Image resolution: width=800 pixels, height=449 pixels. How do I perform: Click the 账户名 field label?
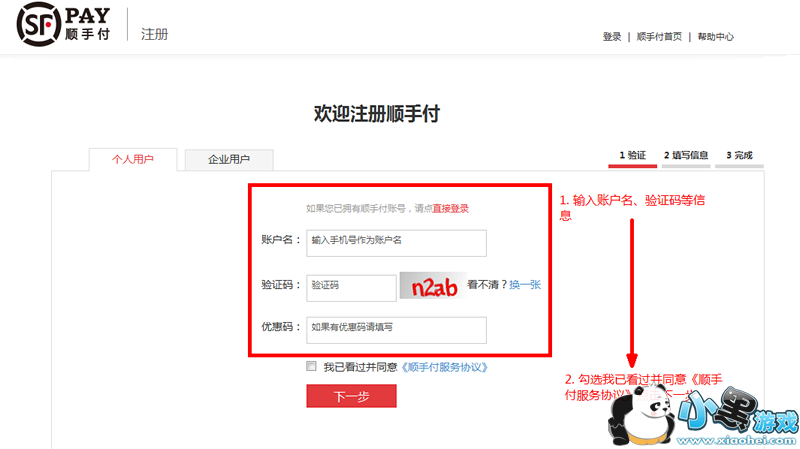point(281,240)
